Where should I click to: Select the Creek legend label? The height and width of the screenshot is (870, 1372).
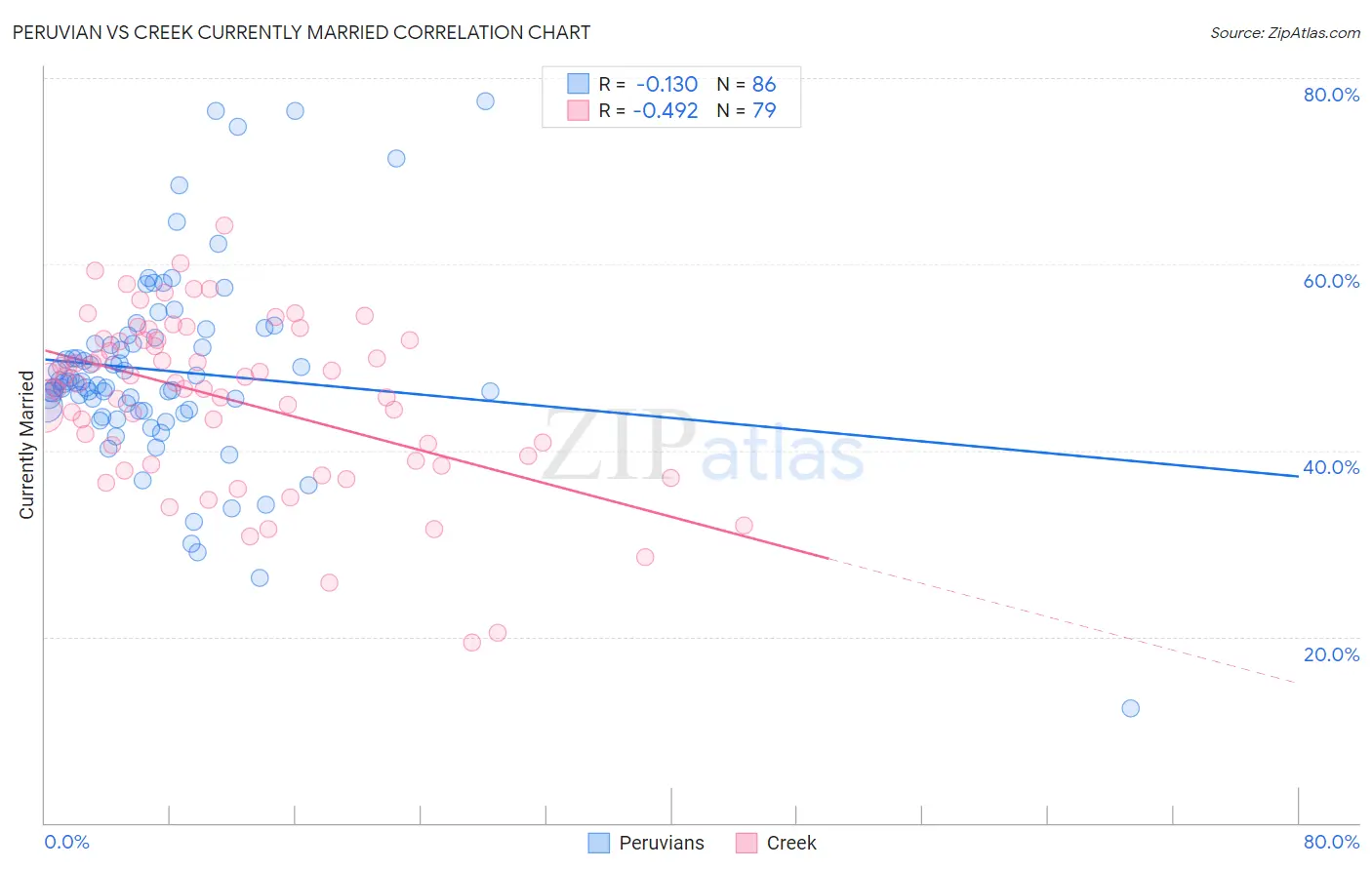click(x=791, y=843)
